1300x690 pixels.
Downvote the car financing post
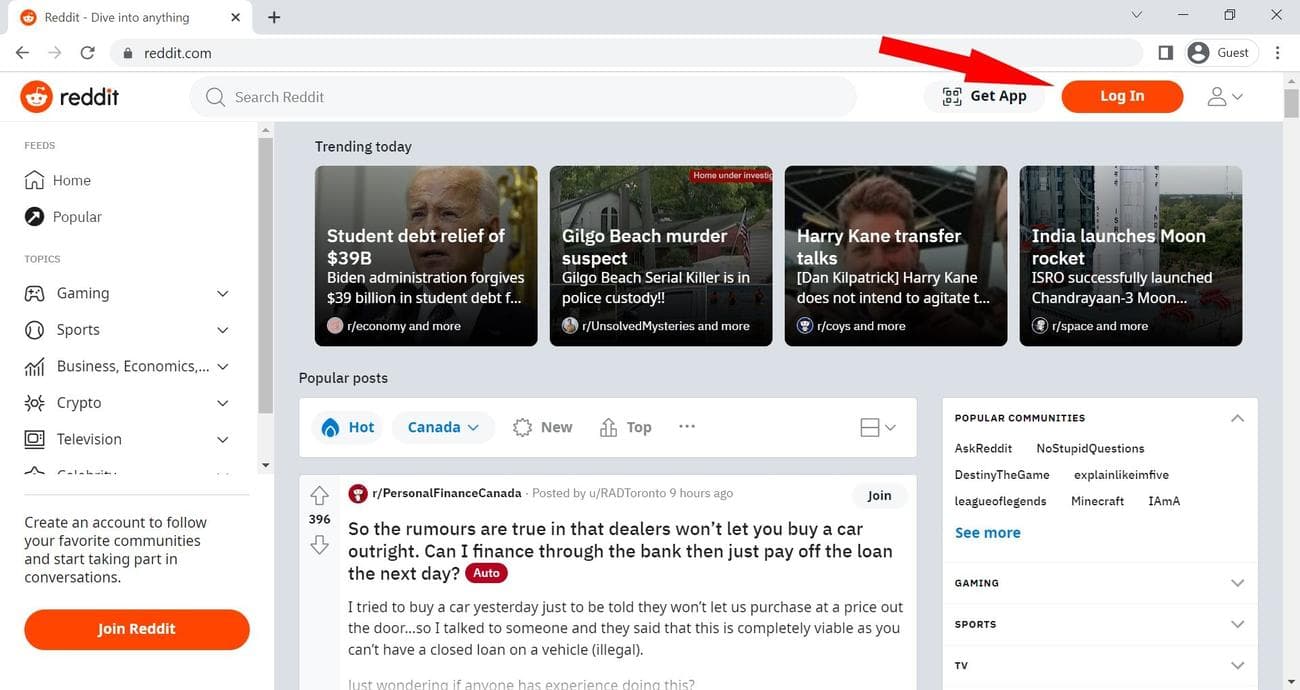coord(319,544)
